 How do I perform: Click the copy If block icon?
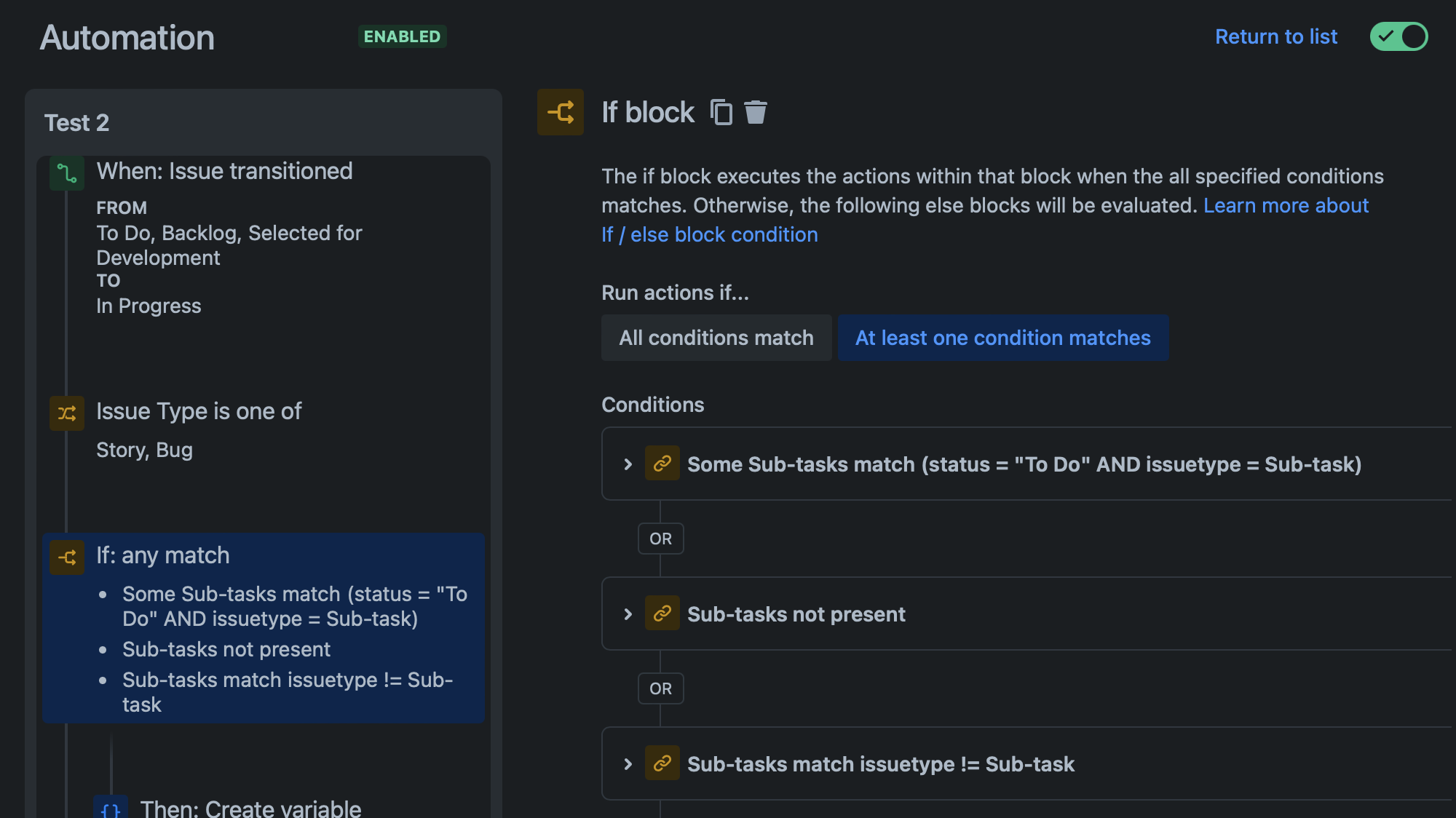(x=721, y=112)
